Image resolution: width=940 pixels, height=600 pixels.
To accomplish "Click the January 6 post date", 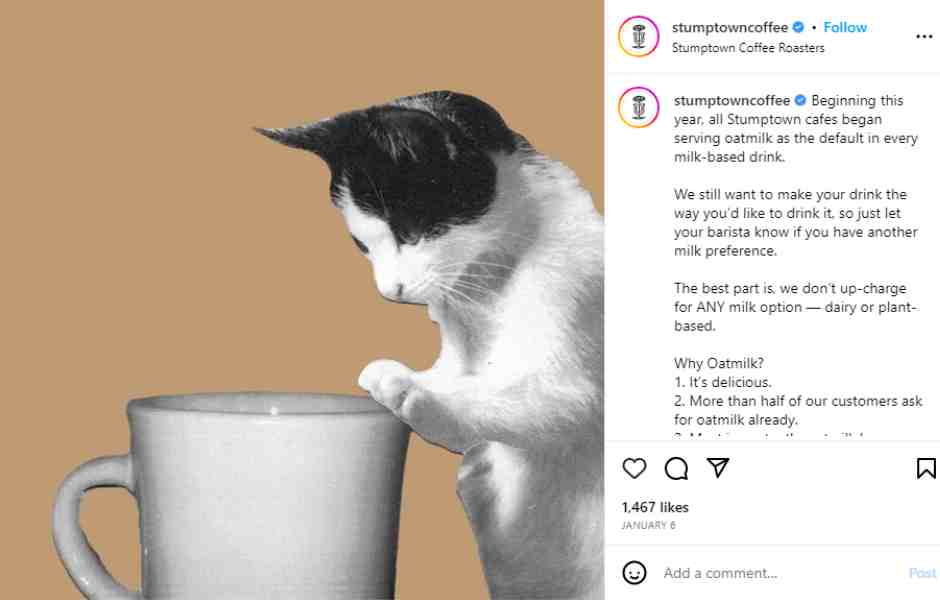I will 648,525.
